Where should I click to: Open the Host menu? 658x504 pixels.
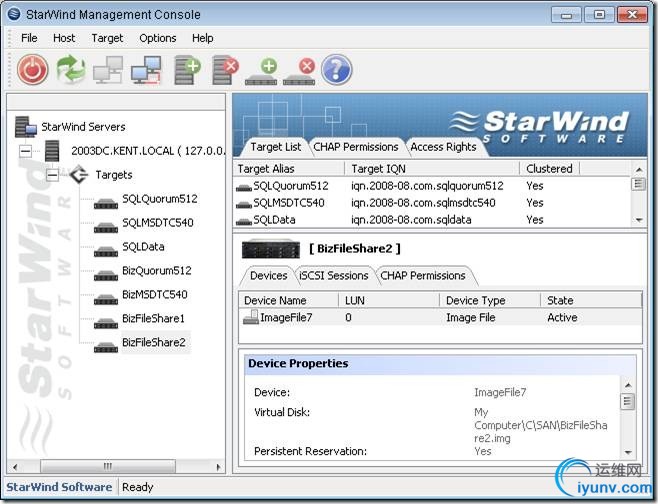coord(64,38)
